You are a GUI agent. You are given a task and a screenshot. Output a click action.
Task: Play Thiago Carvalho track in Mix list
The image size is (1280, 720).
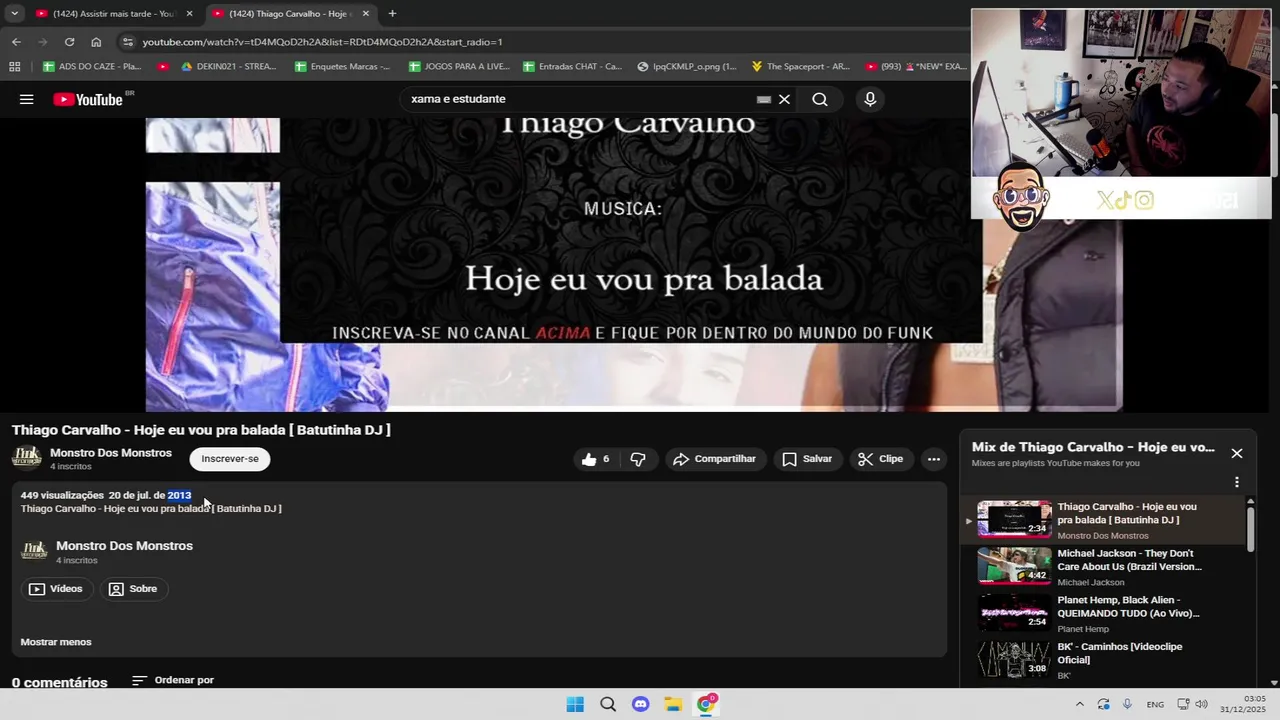point(1103,520)
